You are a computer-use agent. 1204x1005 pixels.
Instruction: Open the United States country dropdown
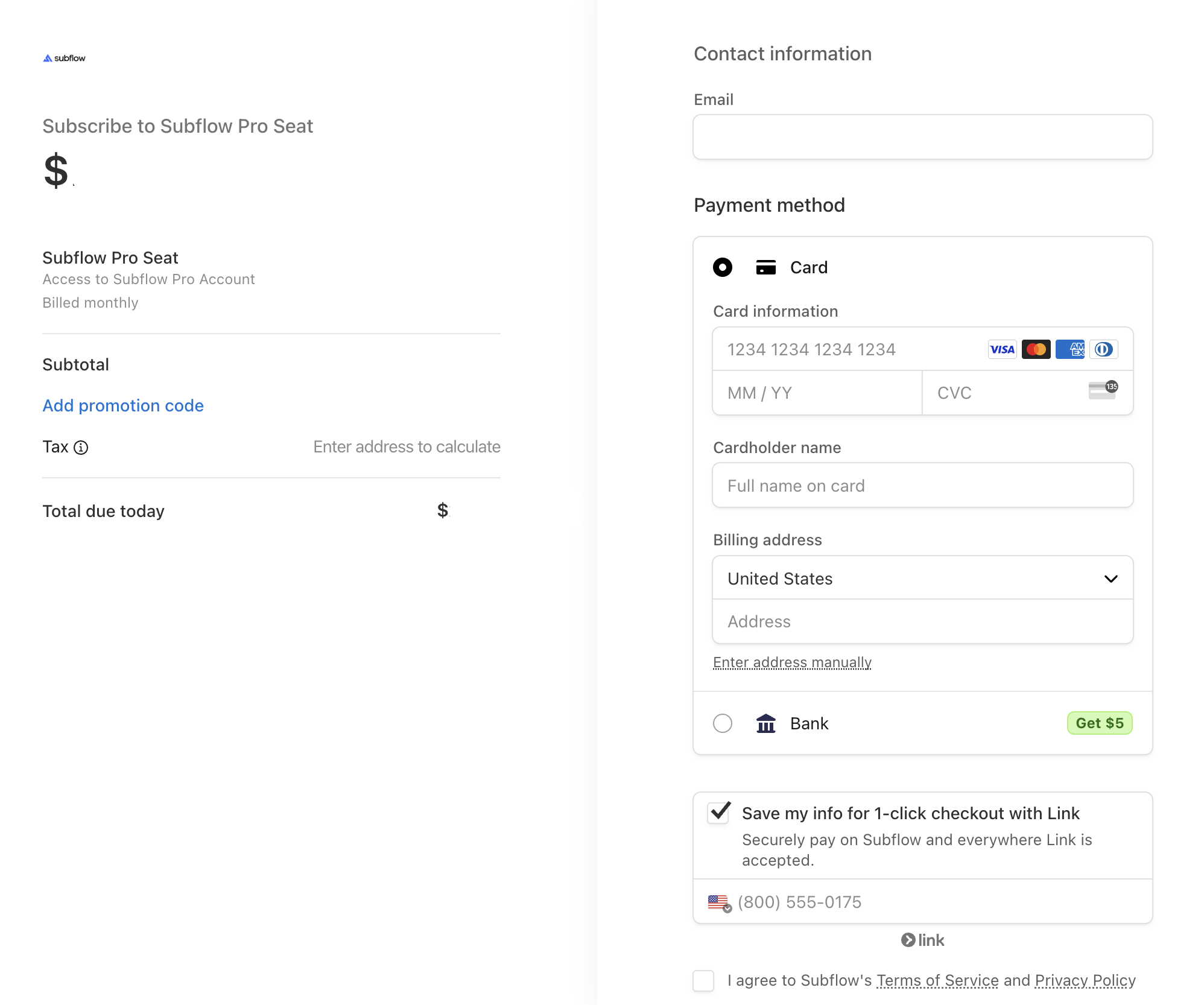922,578
